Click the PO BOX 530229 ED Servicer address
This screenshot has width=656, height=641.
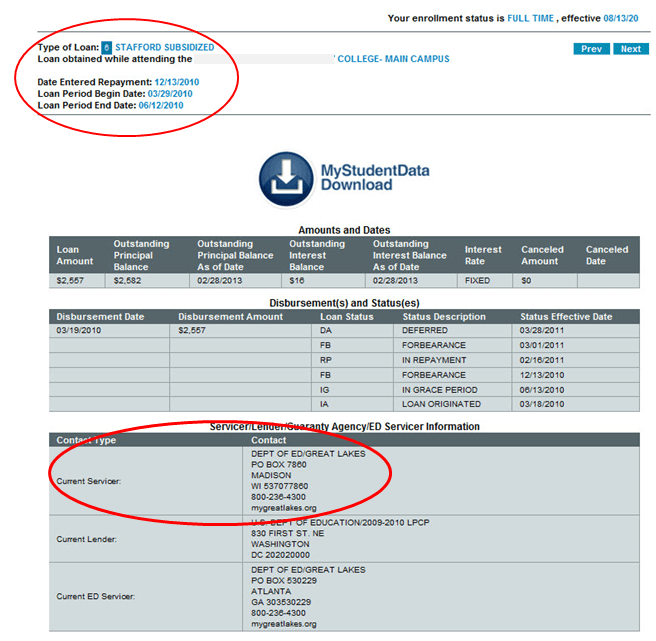[x=284, y=581]
